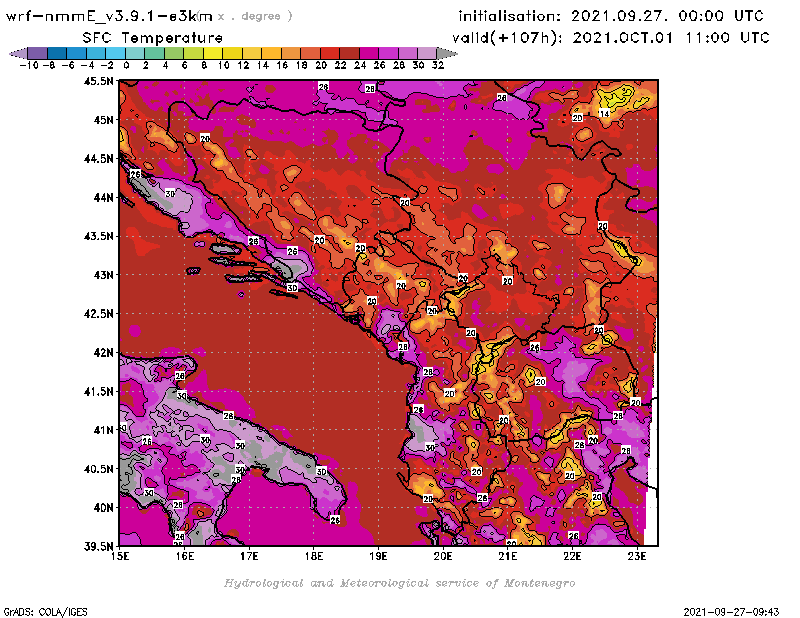Click the green legend swatch between 2 and 4
Screen dimensions: 800x618
click(154, 53)
